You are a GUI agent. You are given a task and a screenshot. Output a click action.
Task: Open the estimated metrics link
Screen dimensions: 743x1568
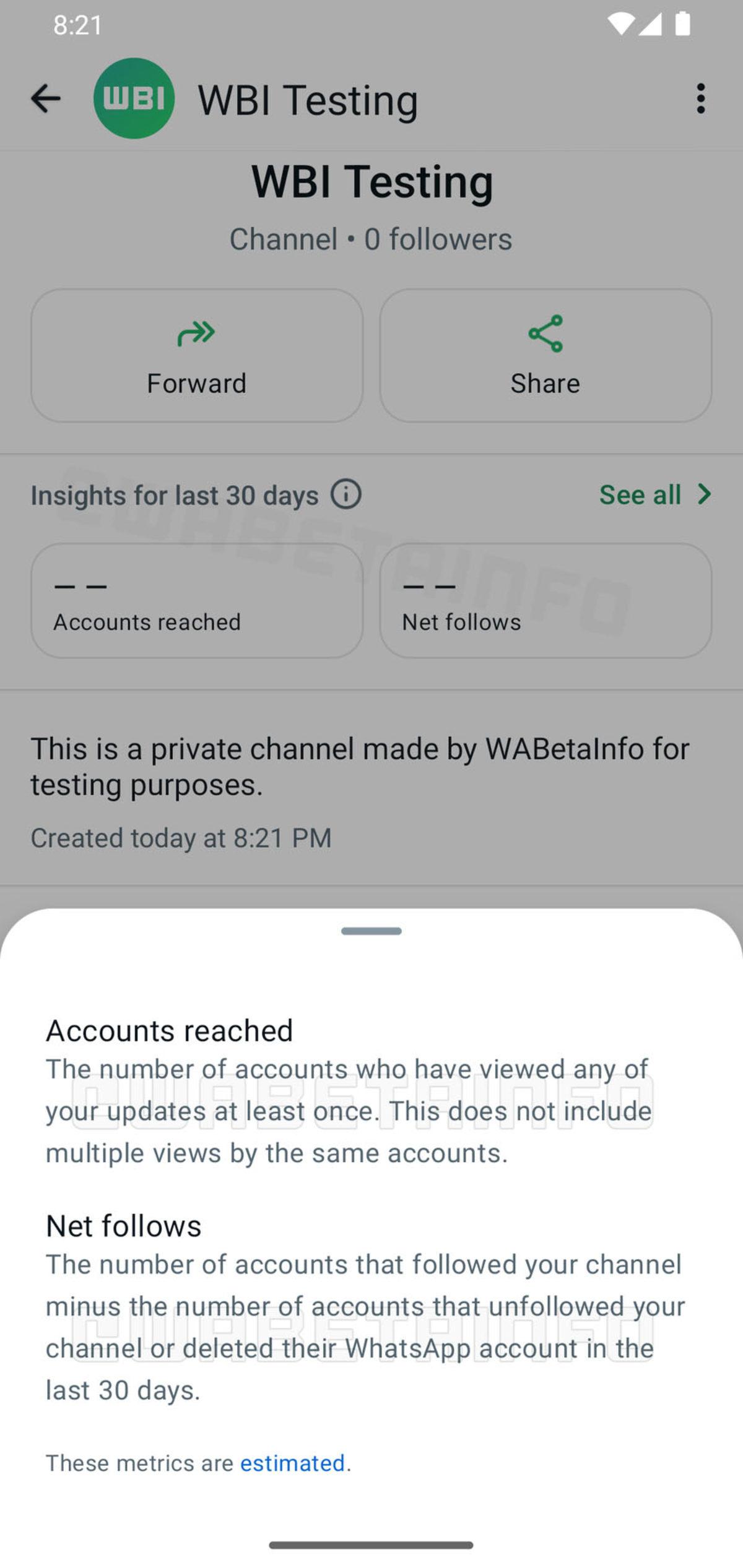coord(293,1463)
